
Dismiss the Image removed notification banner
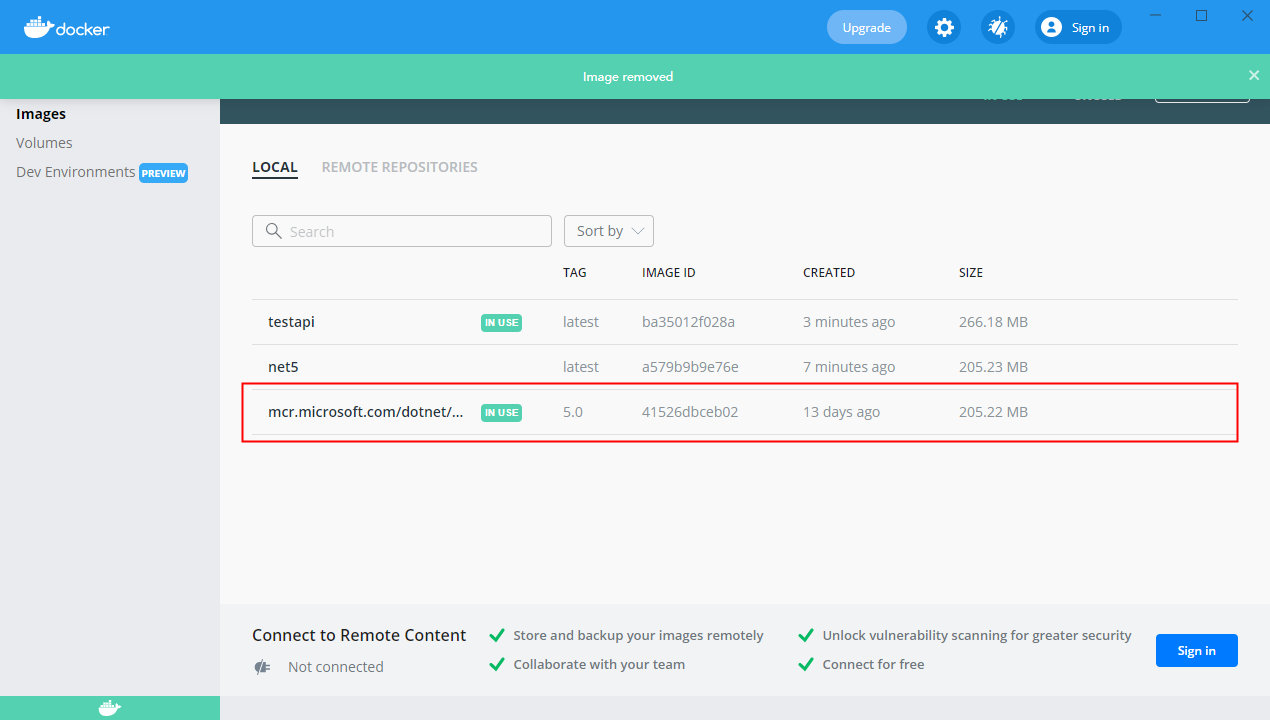pos(1254,75)
